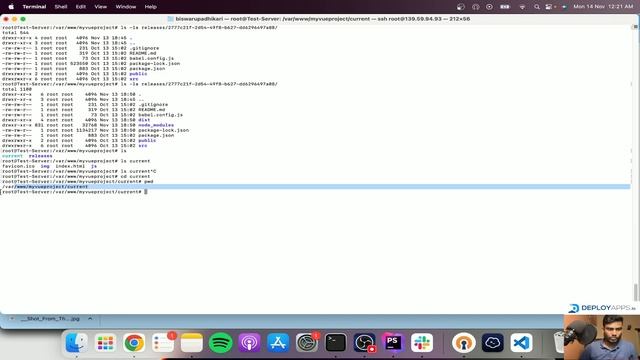Open the Notes app in the dock
Screen dimensions: 640x360
[x=191, y=343]
